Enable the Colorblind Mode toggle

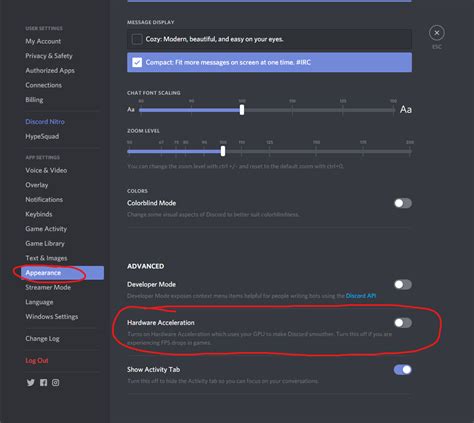(403, 203)
